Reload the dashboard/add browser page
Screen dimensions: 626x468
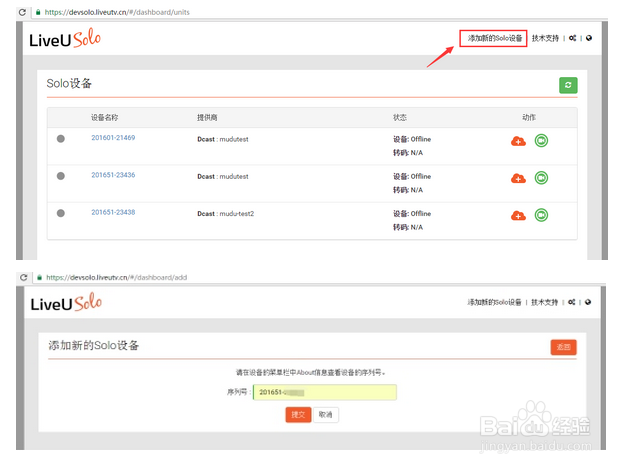[x=24, y=278]
